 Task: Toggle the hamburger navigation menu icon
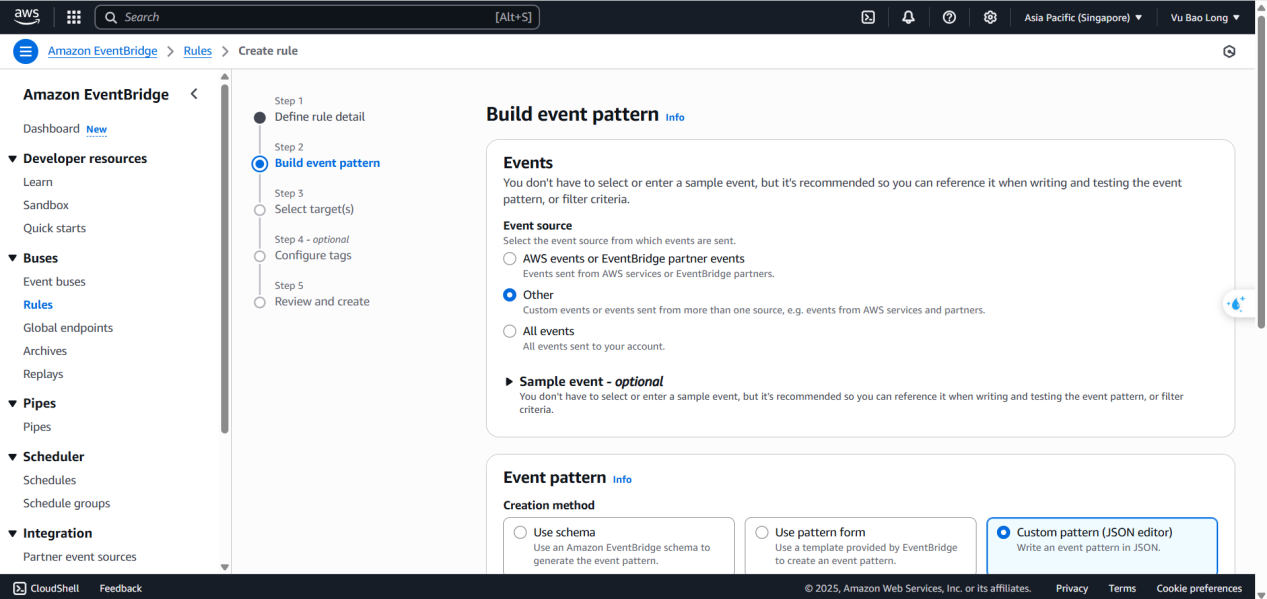tap(26, 51)
